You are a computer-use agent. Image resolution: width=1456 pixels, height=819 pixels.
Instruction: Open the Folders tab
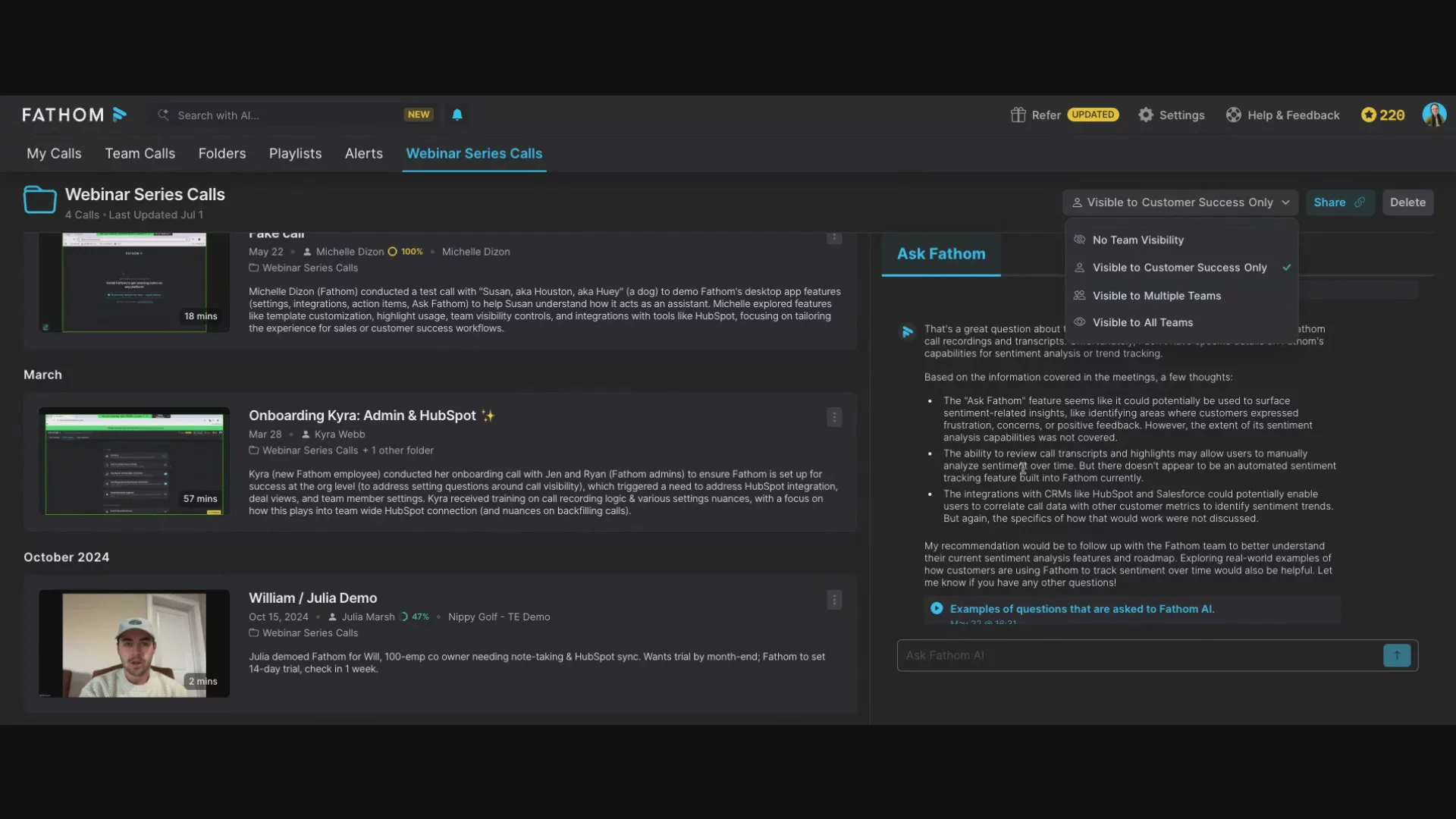[x=222, y=153]
